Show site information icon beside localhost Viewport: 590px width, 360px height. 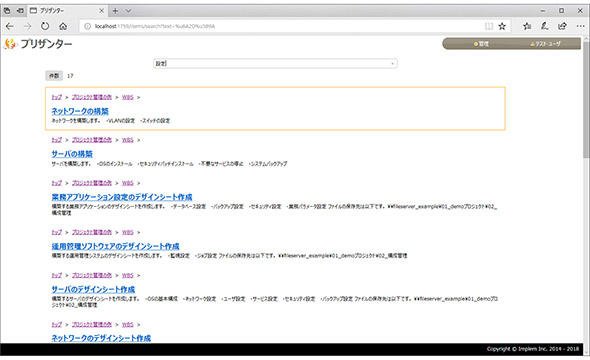pos(87,26)
